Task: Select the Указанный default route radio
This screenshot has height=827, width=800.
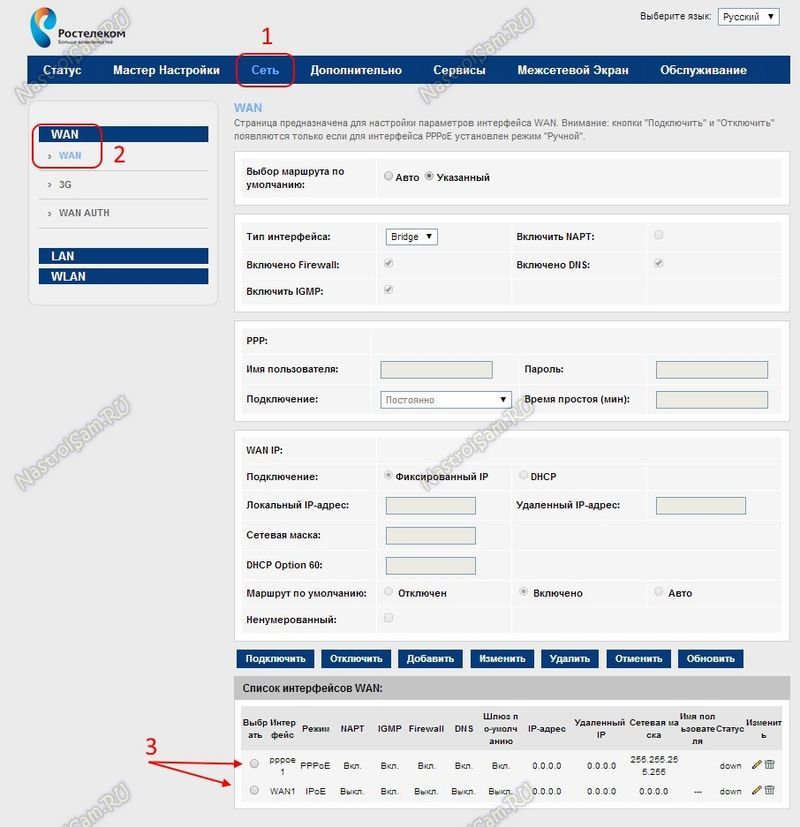Action: 429,176
